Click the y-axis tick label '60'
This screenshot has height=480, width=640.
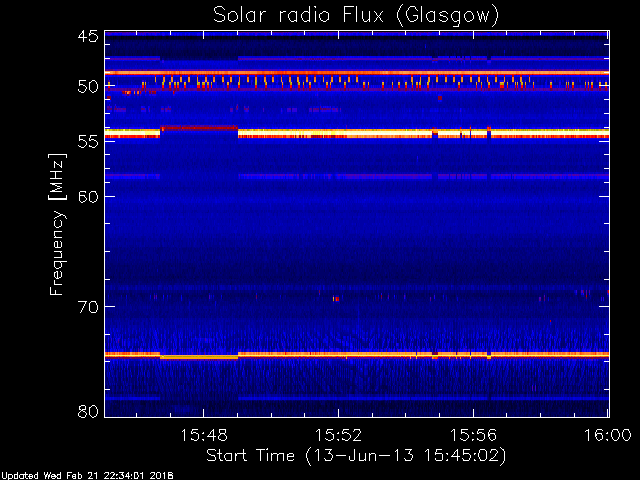(x=88, y=196)
